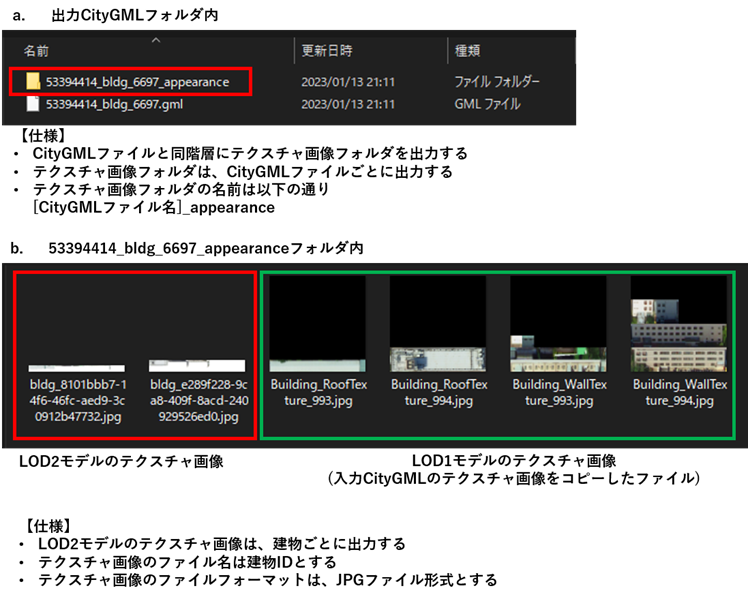Select the Building_RoofTexture_994.jpg filename label
Viewport: 748px width, 599px height.
[x=439, y=392]
